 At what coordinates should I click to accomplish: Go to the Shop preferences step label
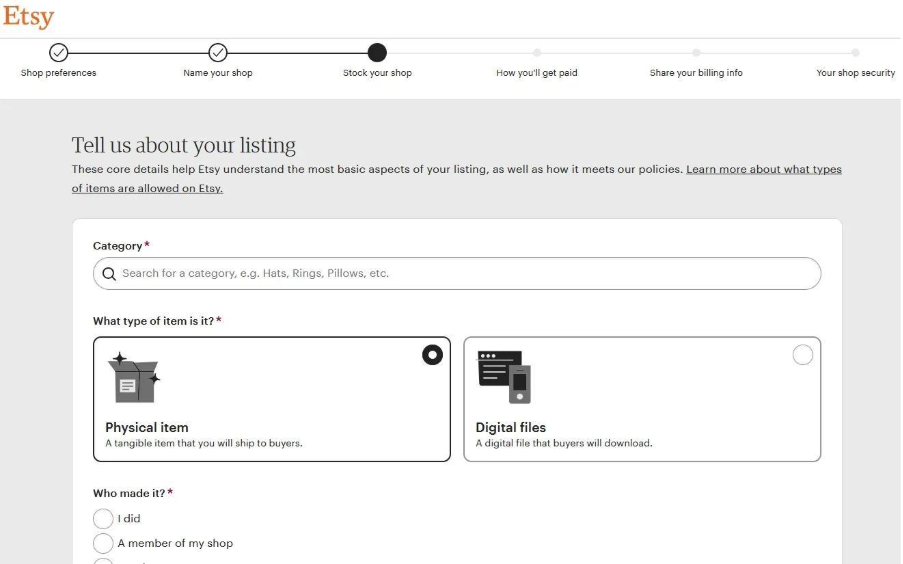[59, 73]
